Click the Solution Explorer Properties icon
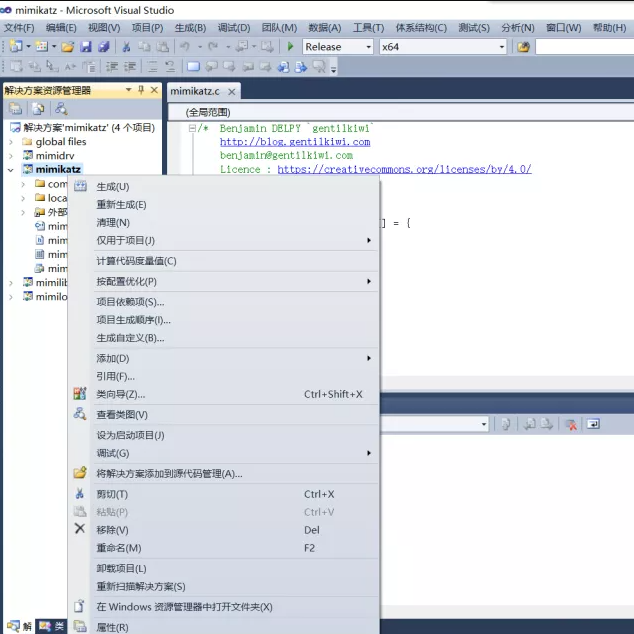The height and width of the screenshot is (634, 634). [16, 108]
